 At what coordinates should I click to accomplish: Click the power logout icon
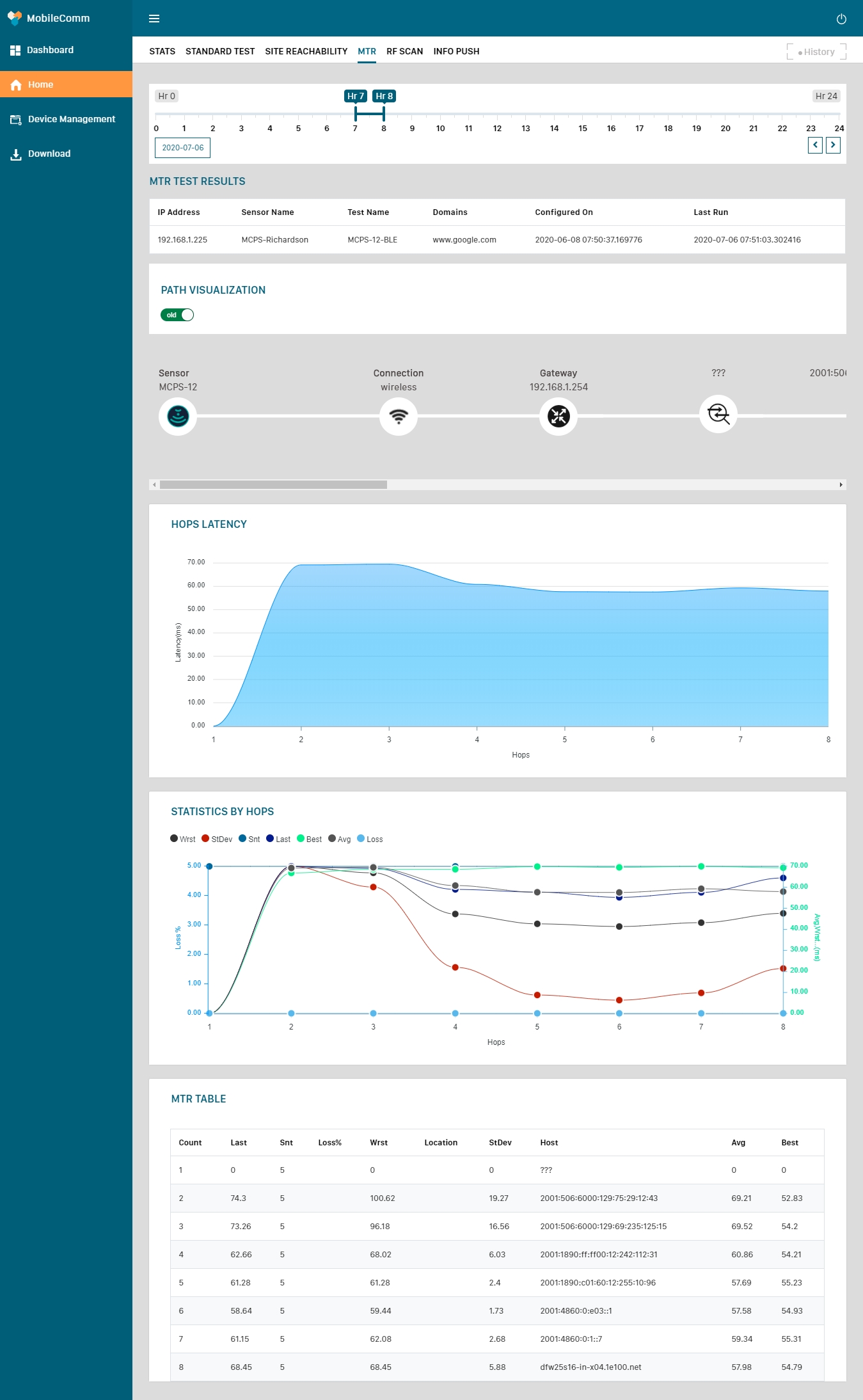pos(841,19)
